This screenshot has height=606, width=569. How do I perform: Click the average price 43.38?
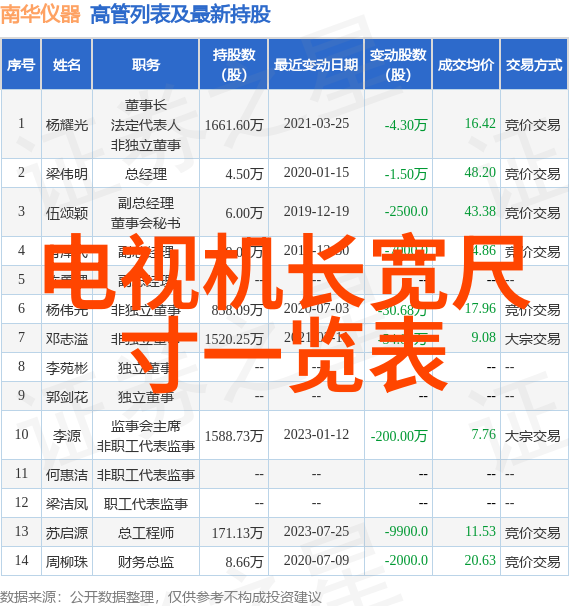pos(480,211)
